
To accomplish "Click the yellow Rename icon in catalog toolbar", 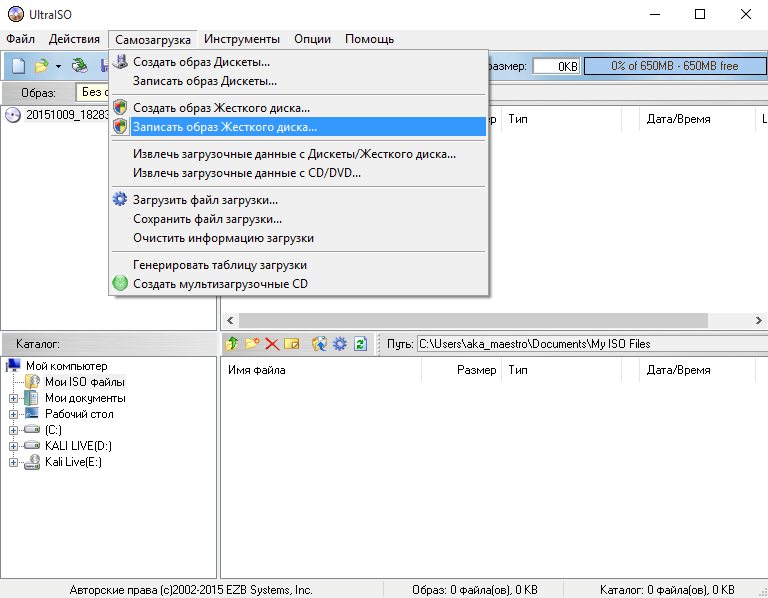I will pos(291,344).
